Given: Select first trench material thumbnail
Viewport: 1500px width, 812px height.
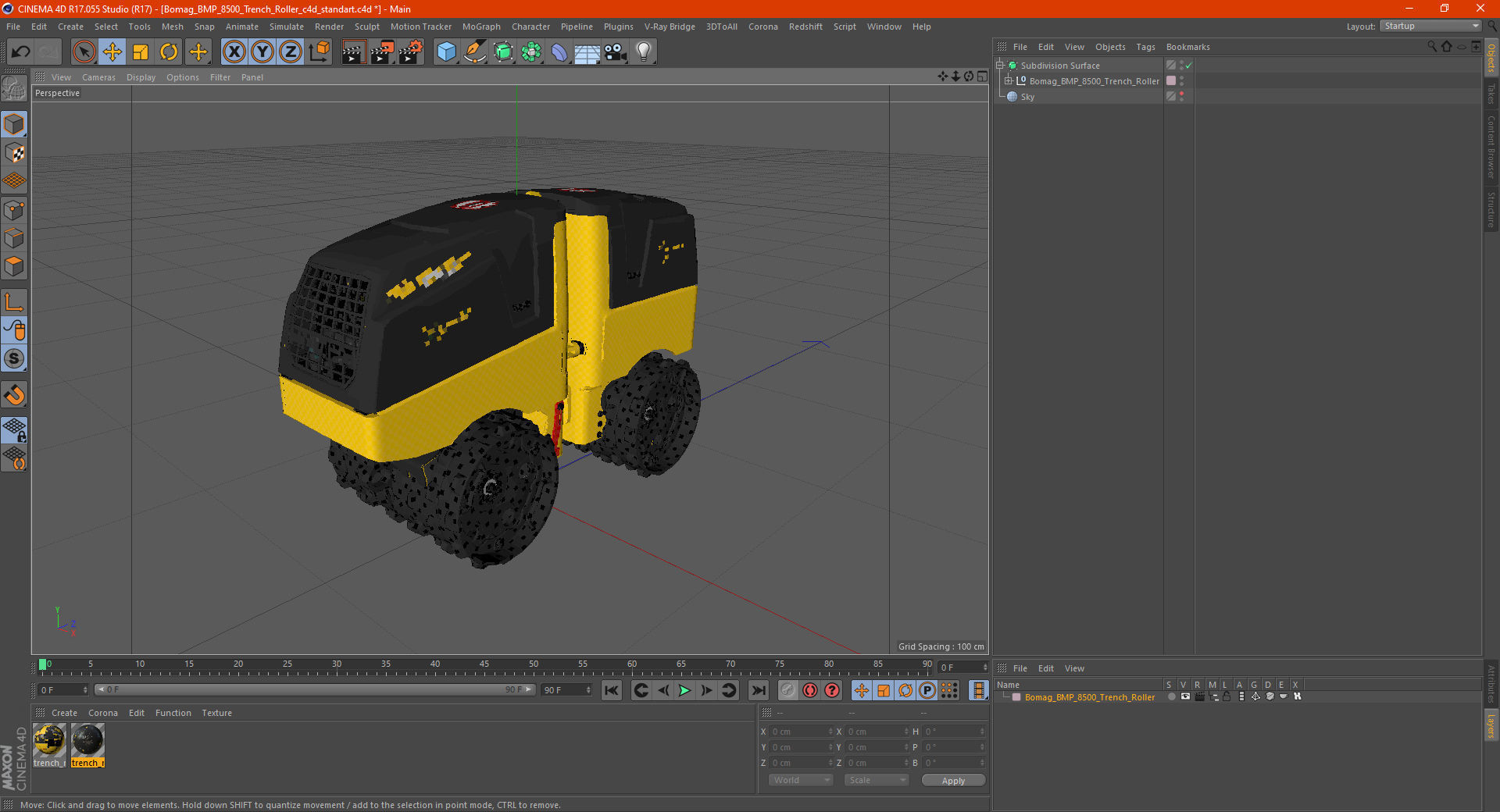Looking at the screenshot, I should [x=49, y=741].
